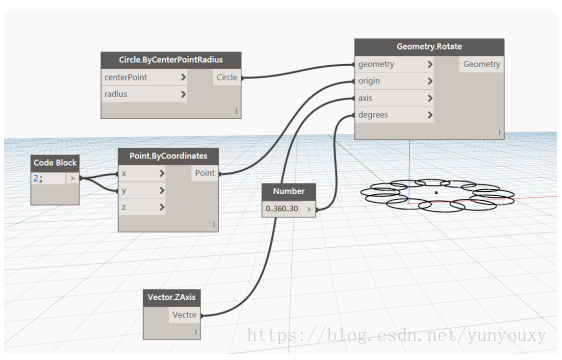Click the chevron beside geometry input
Screen dimensions: 562x360
tap(430, 64)
